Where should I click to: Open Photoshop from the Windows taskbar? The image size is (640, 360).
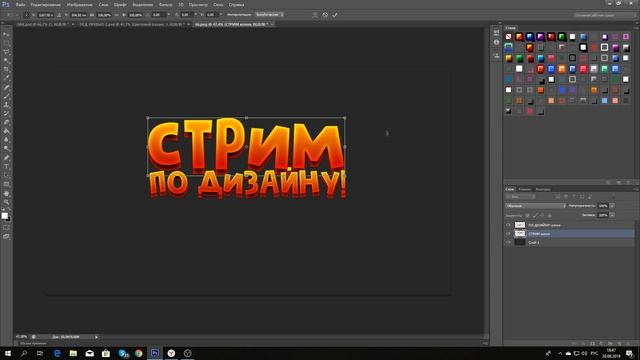pos(155,353)
